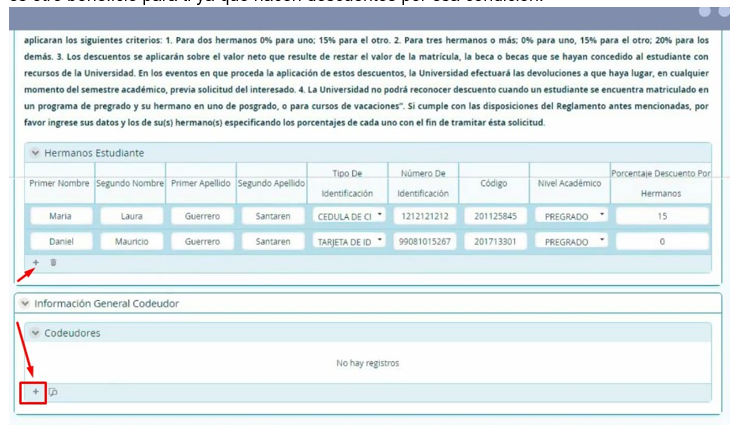Select the Primer Nombre column header
The image size is (739, 438).
pyautogui.click(x=59, y=183)
